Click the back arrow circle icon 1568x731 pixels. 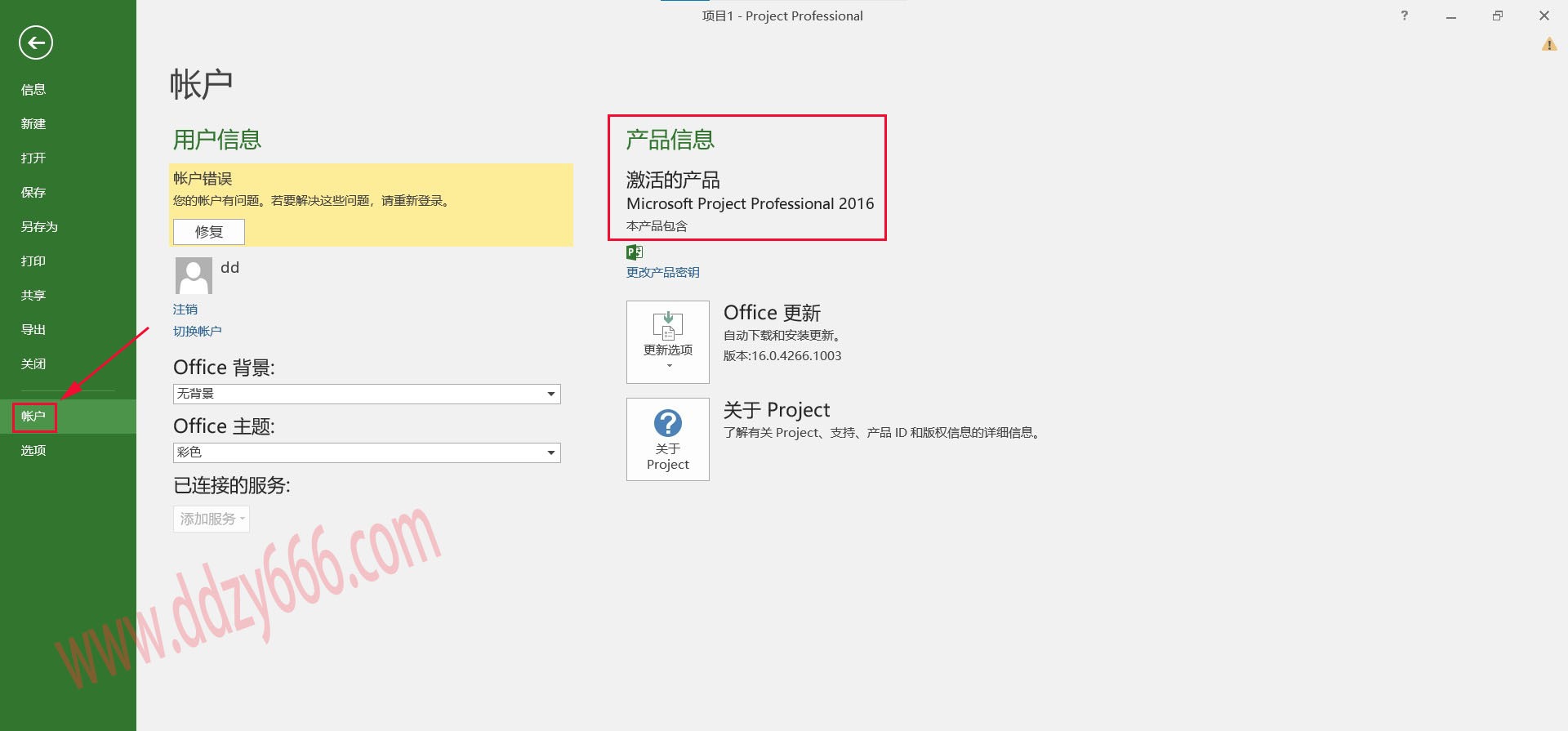point(36,43)
